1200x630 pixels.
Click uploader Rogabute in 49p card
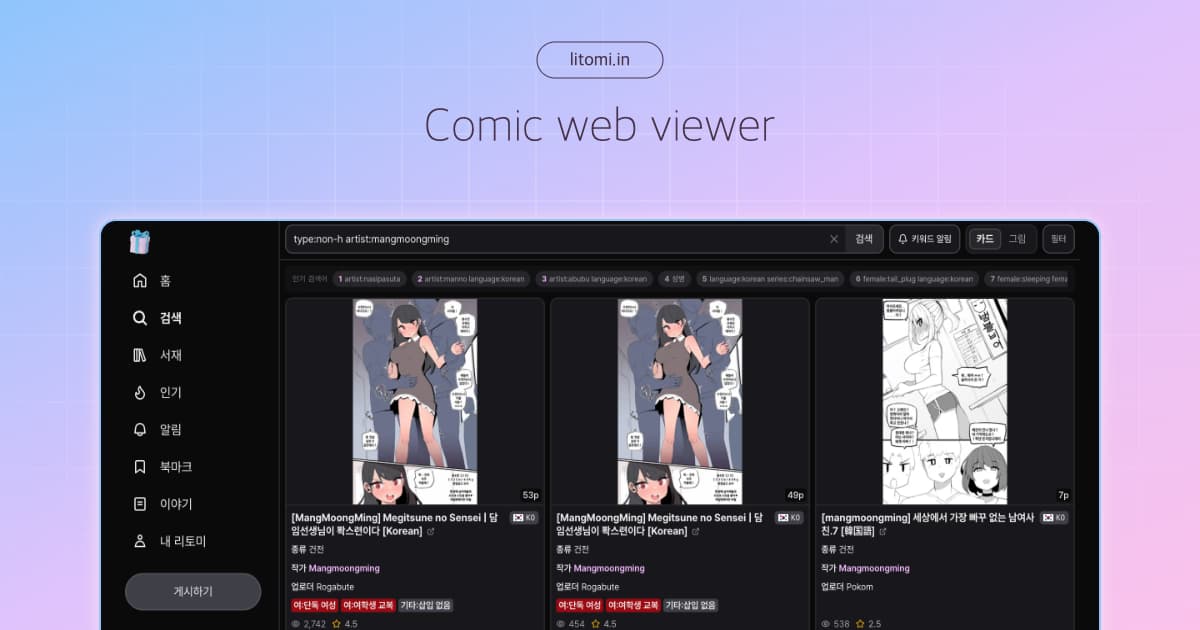pyautogui.click(x=600, y=587)
